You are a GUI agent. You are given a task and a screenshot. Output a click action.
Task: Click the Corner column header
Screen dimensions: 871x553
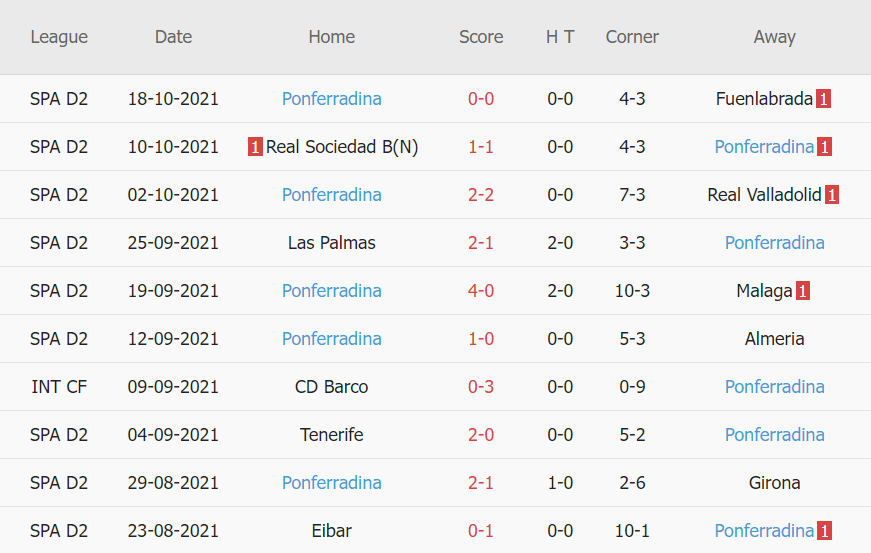[x=632, y=37]
